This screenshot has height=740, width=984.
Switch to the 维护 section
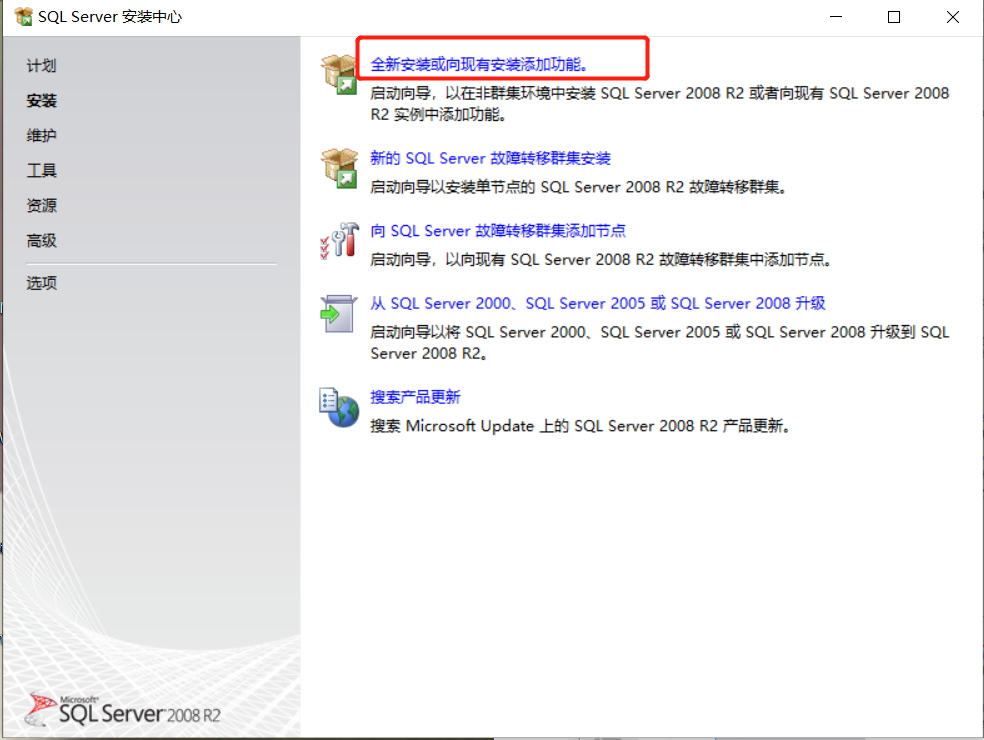click(x=41, y=135)
